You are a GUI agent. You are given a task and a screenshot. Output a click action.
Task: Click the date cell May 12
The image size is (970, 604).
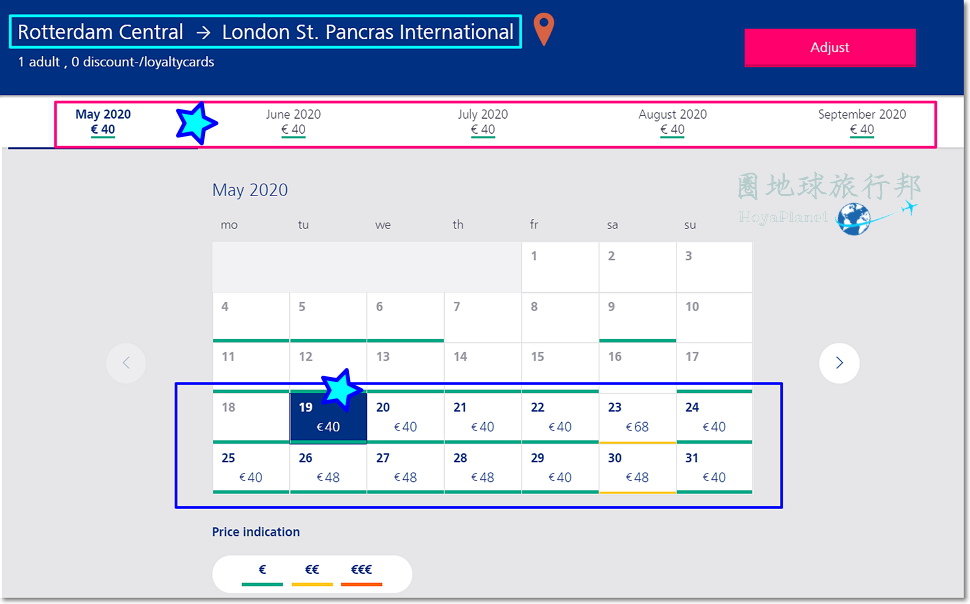pos(328,368)
